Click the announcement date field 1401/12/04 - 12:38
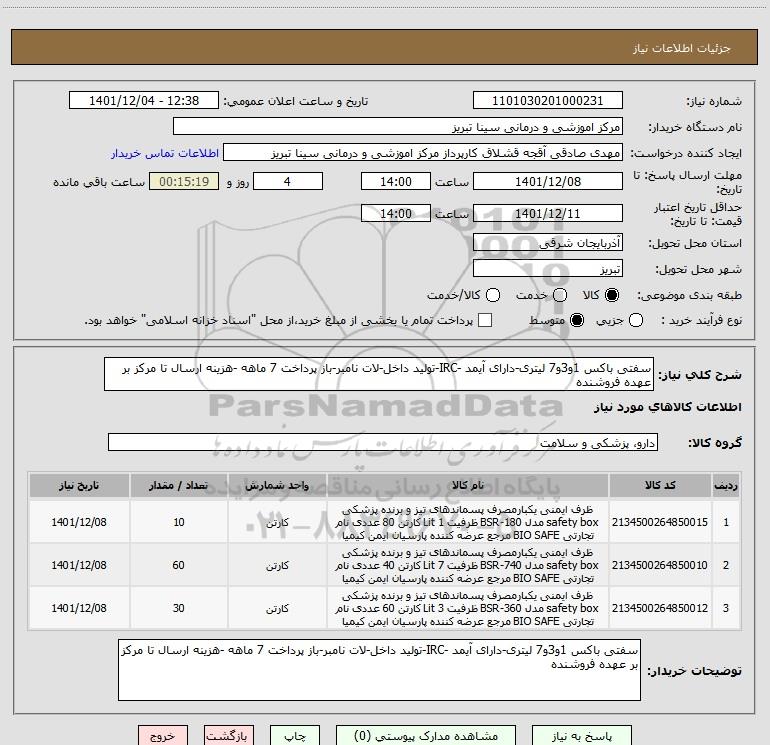This screenshot has height=745, width=770. point(144,101)
